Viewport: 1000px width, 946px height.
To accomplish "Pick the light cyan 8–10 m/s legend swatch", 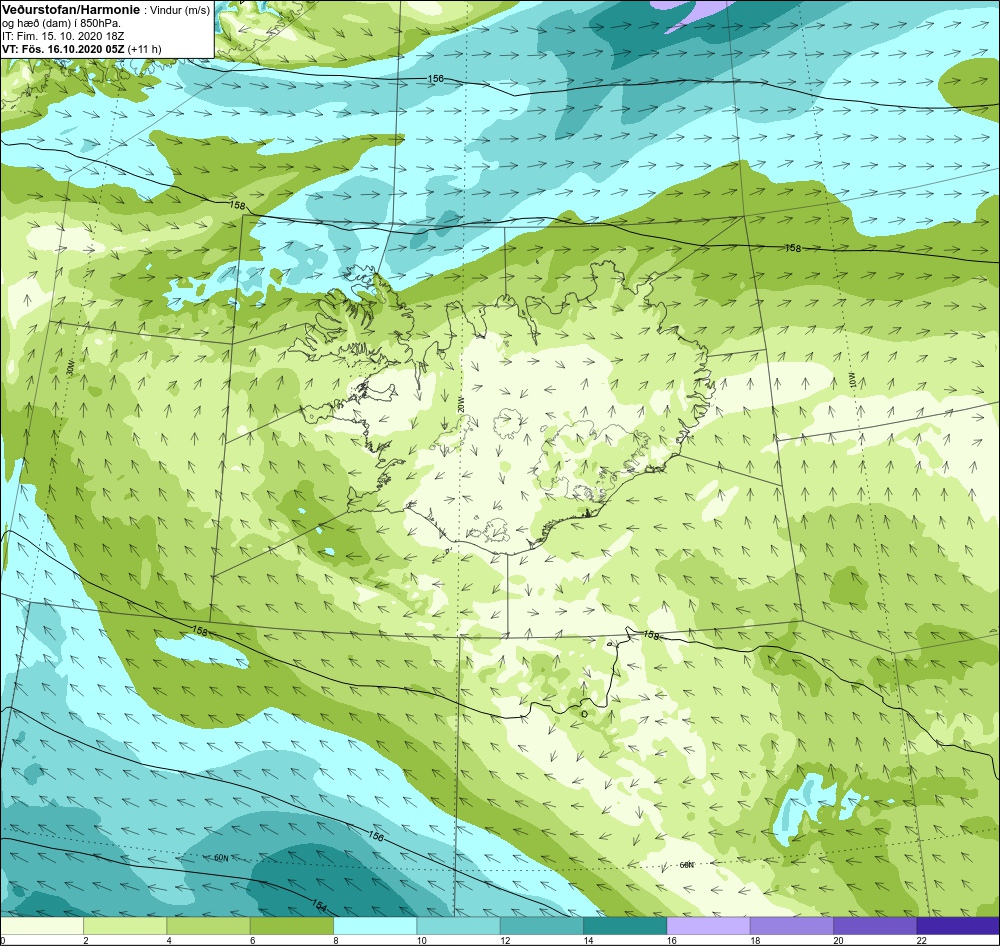I will tap(375, 925).
